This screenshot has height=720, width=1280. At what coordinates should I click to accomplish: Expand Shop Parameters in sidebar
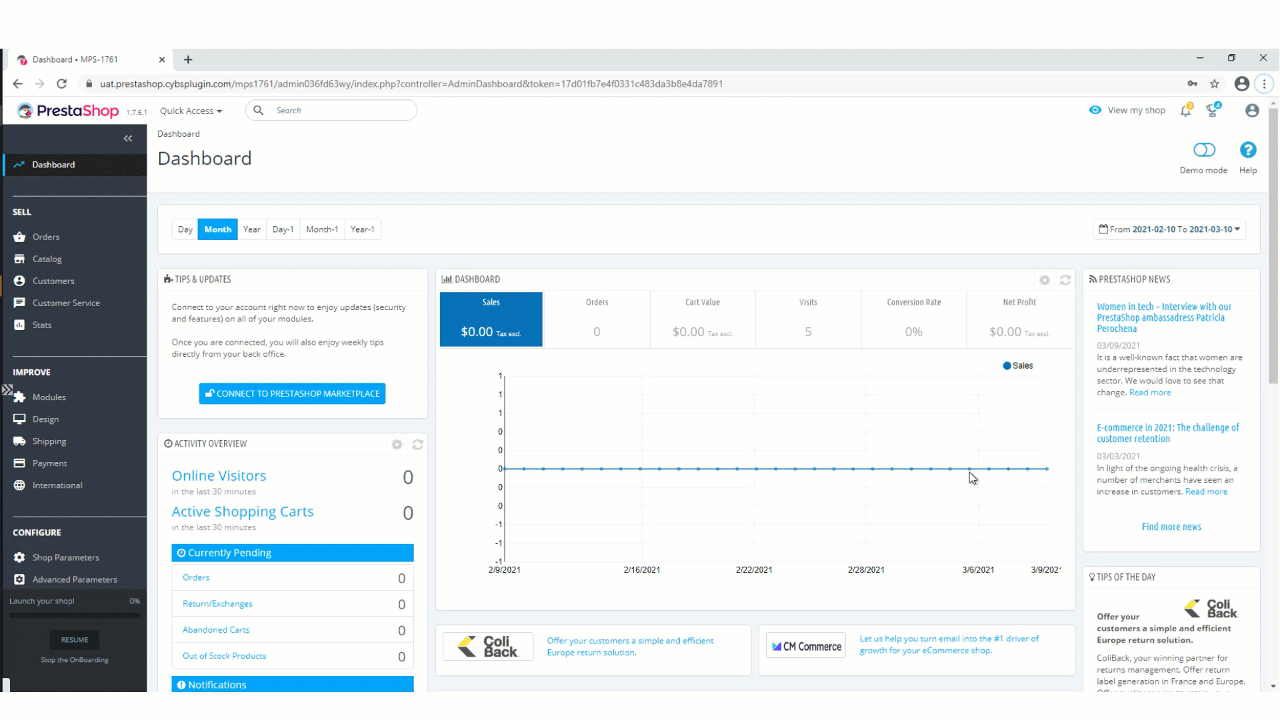(x=65, y=557)
